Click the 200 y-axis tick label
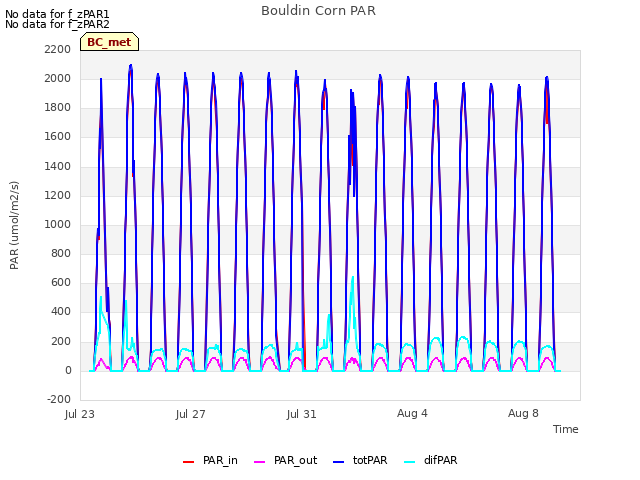Screen dimensions: 640x480 coord(61,342)
